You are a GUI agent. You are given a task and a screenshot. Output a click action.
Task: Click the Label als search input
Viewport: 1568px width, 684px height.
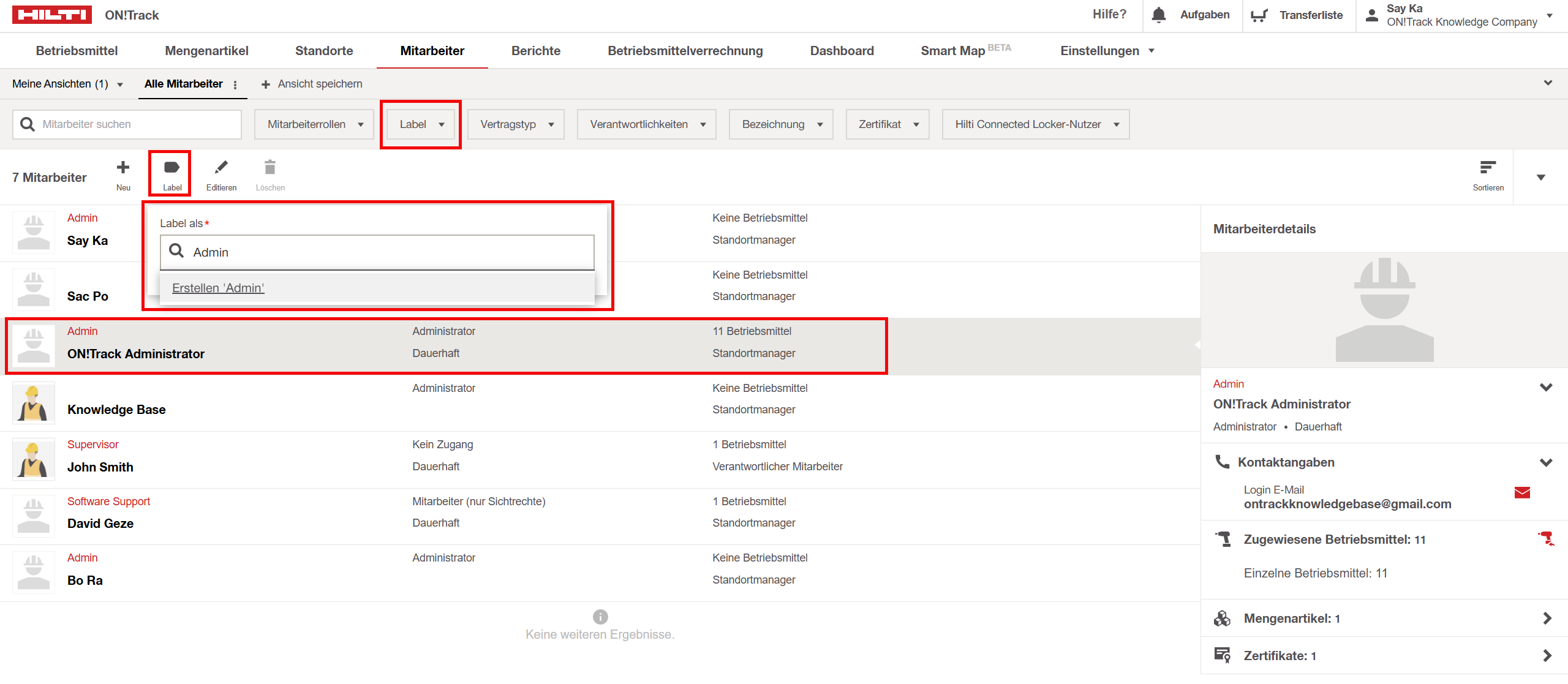click(377, 252)
